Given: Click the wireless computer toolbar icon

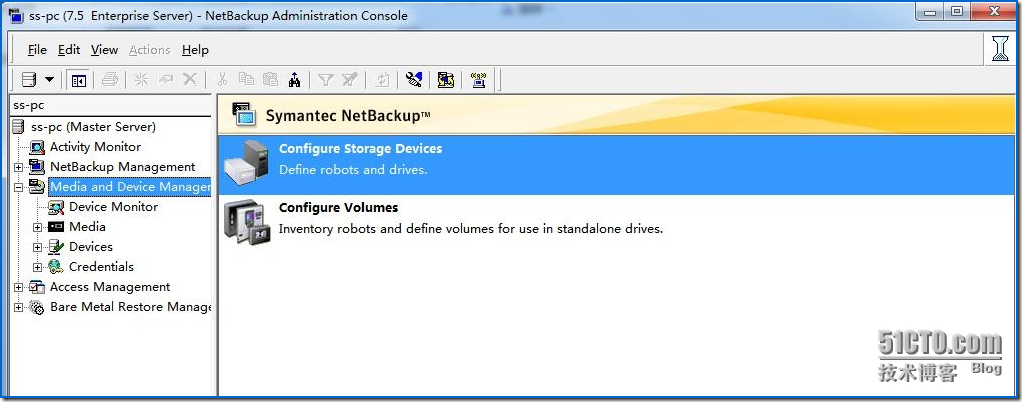Looking at the screenshot, I should [478, 80].
